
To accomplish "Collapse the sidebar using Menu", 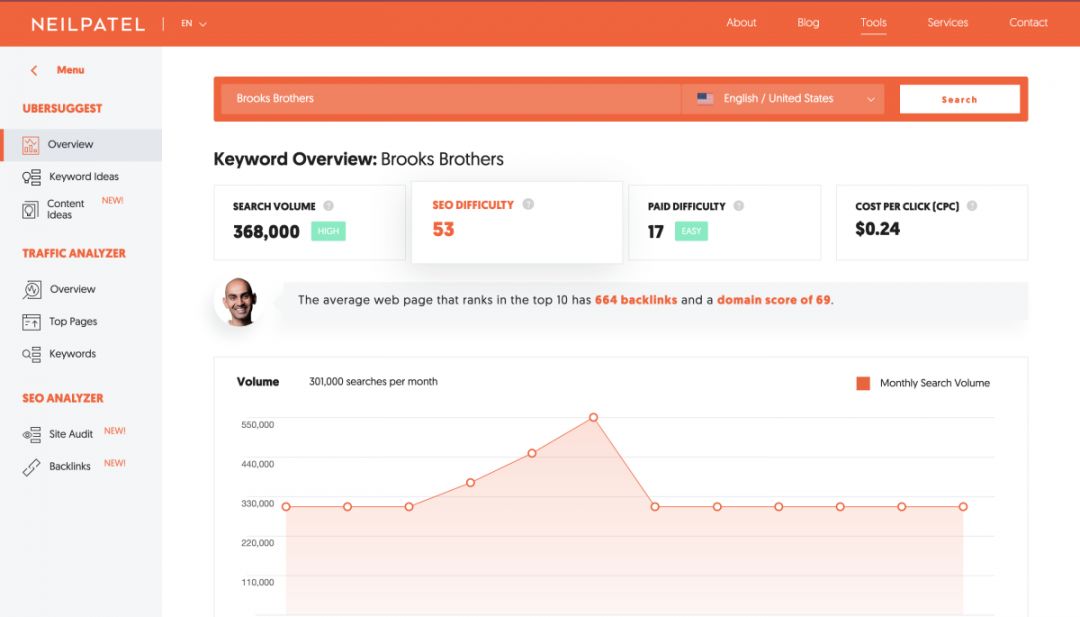I will (70, 70).
